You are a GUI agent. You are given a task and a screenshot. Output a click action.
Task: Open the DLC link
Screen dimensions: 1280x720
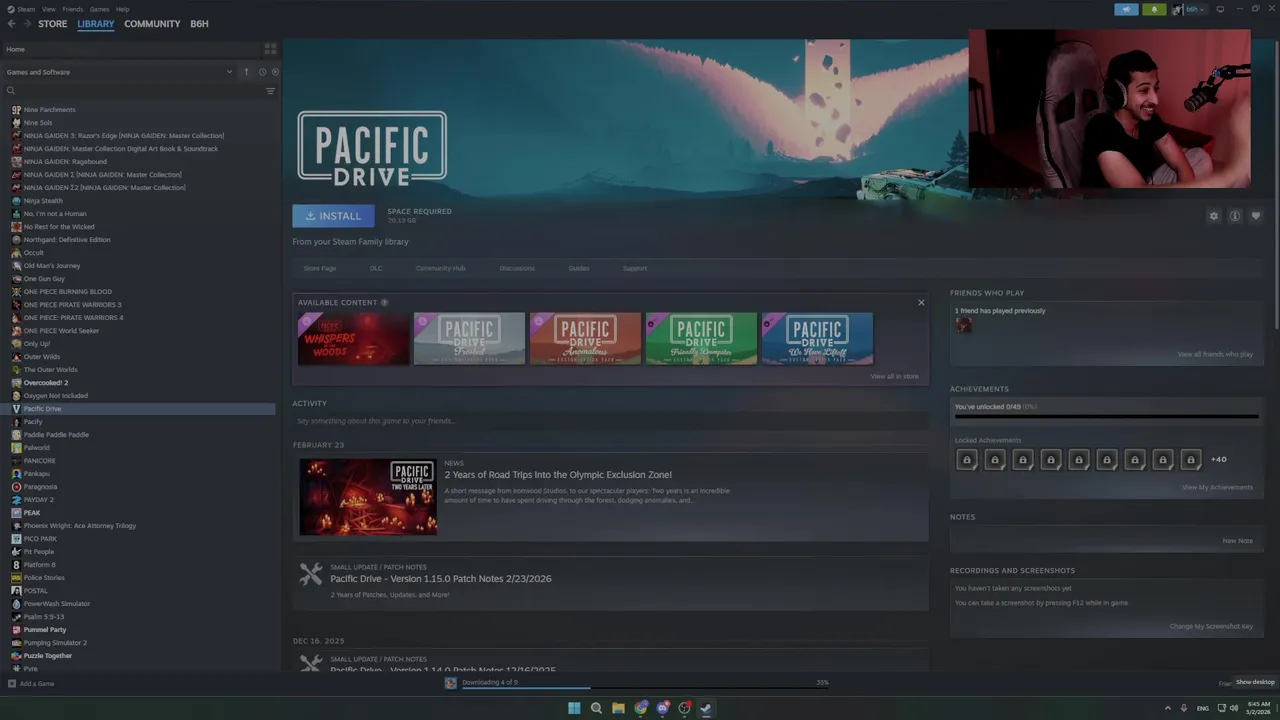pos(376,268)
